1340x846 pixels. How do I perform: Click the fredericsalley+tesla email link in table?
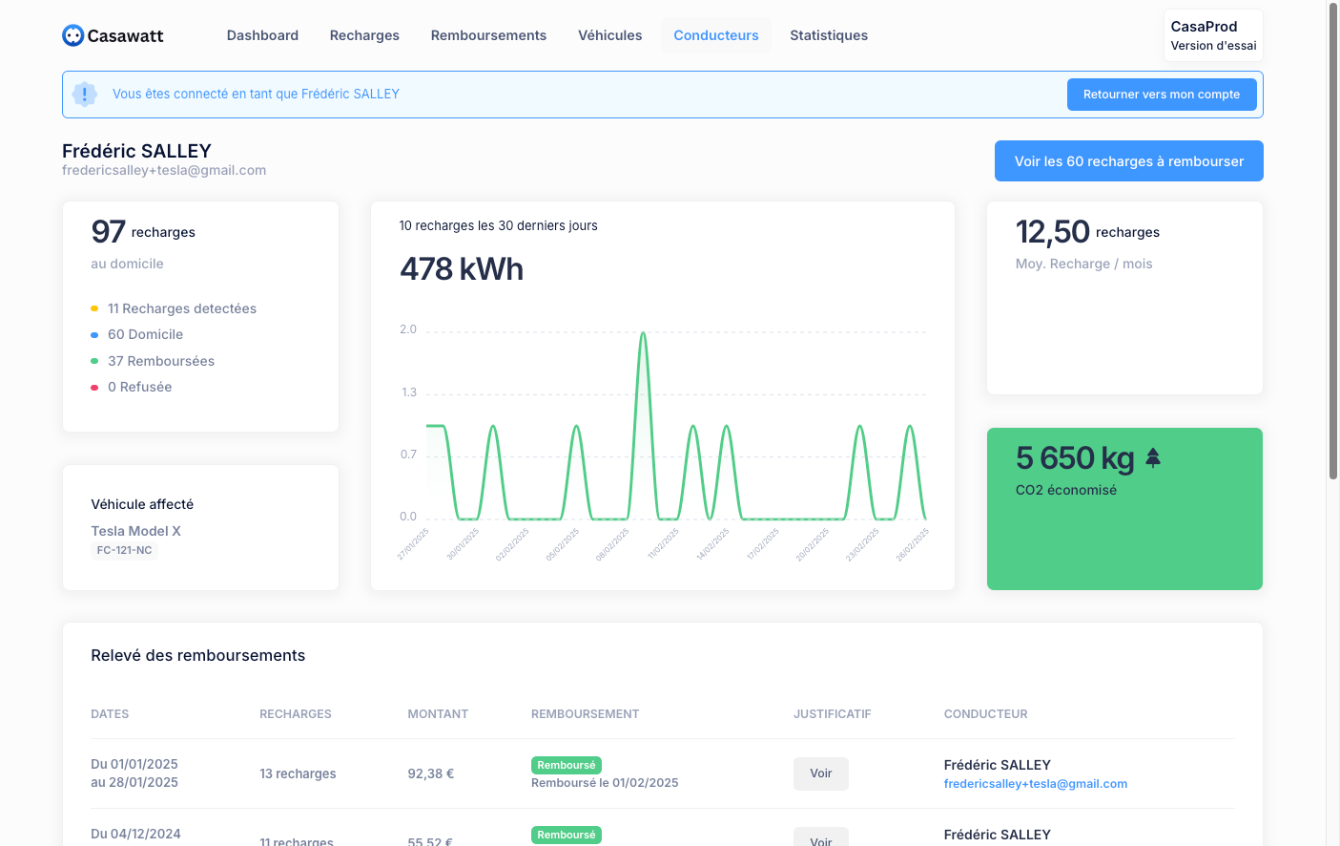(x=1035, y=784)
